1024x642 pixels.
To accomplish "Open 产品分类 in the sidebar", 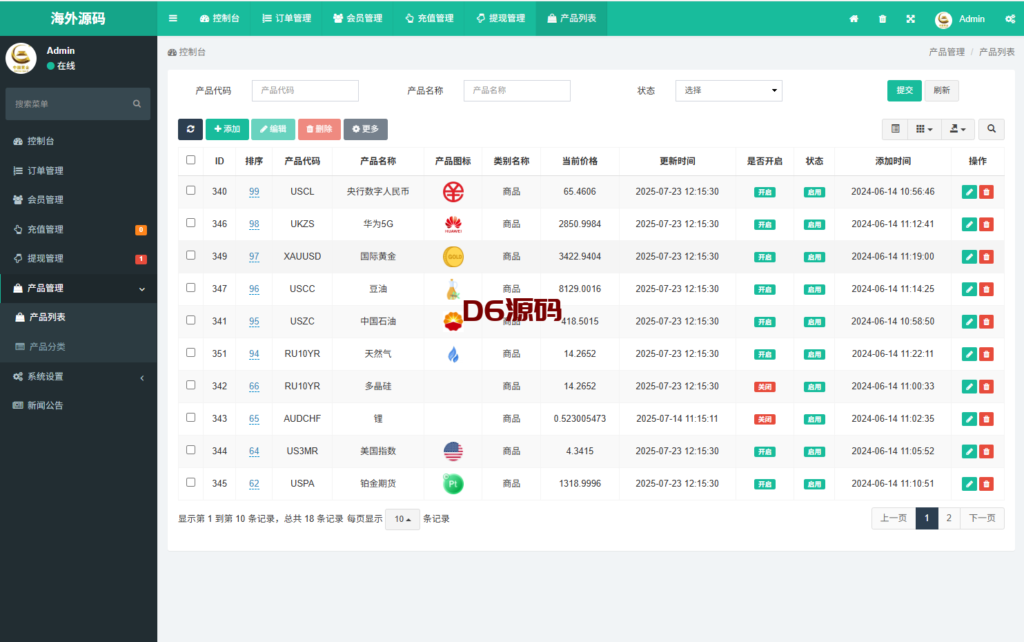I will point(46,346).
